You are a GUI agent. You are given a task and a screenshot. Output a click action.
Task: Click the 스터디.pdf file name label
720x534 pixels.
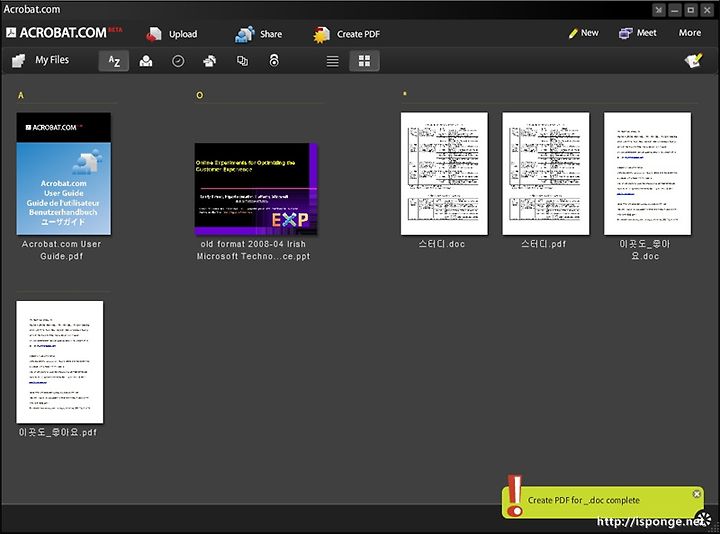tap(544, 244)
